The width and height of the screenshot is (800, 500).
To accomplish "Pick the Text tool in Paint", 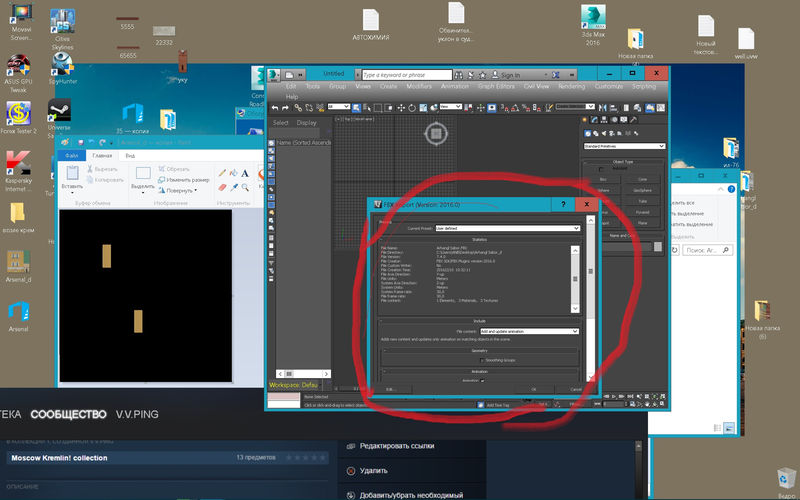I will 245,172.
